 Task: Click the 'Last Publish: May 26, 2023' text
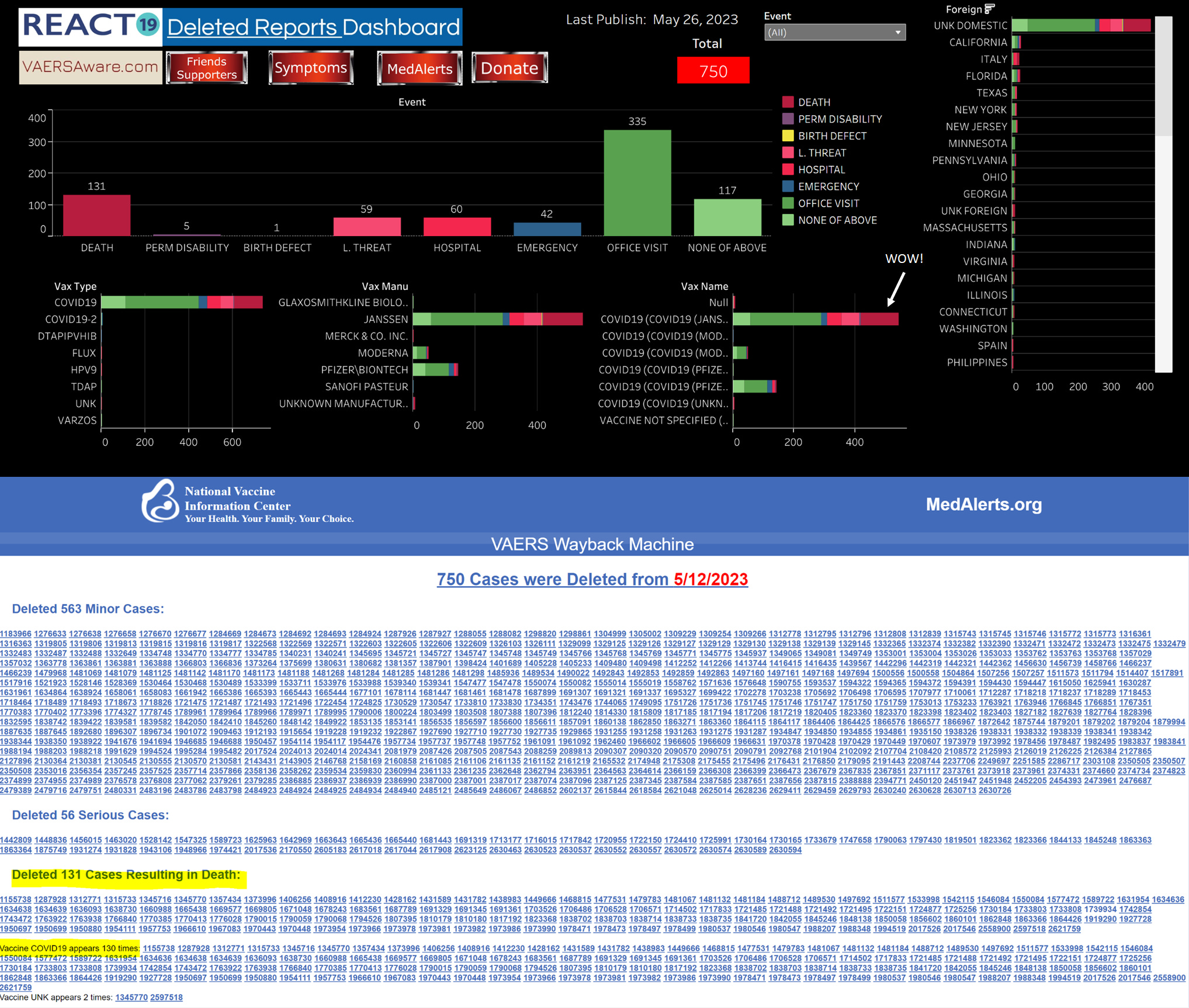click(652, 20)
